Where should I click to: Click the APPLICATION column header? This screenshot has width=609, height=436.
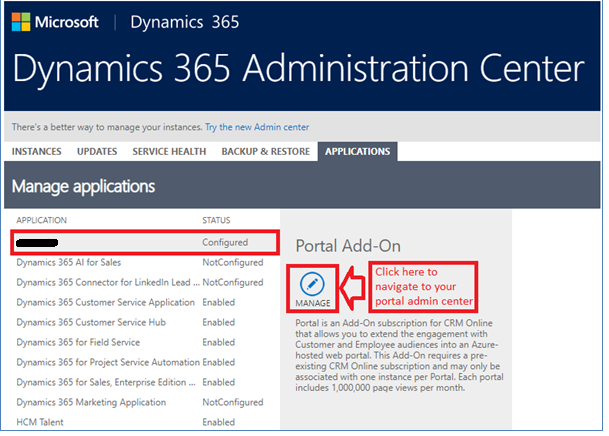42,220
